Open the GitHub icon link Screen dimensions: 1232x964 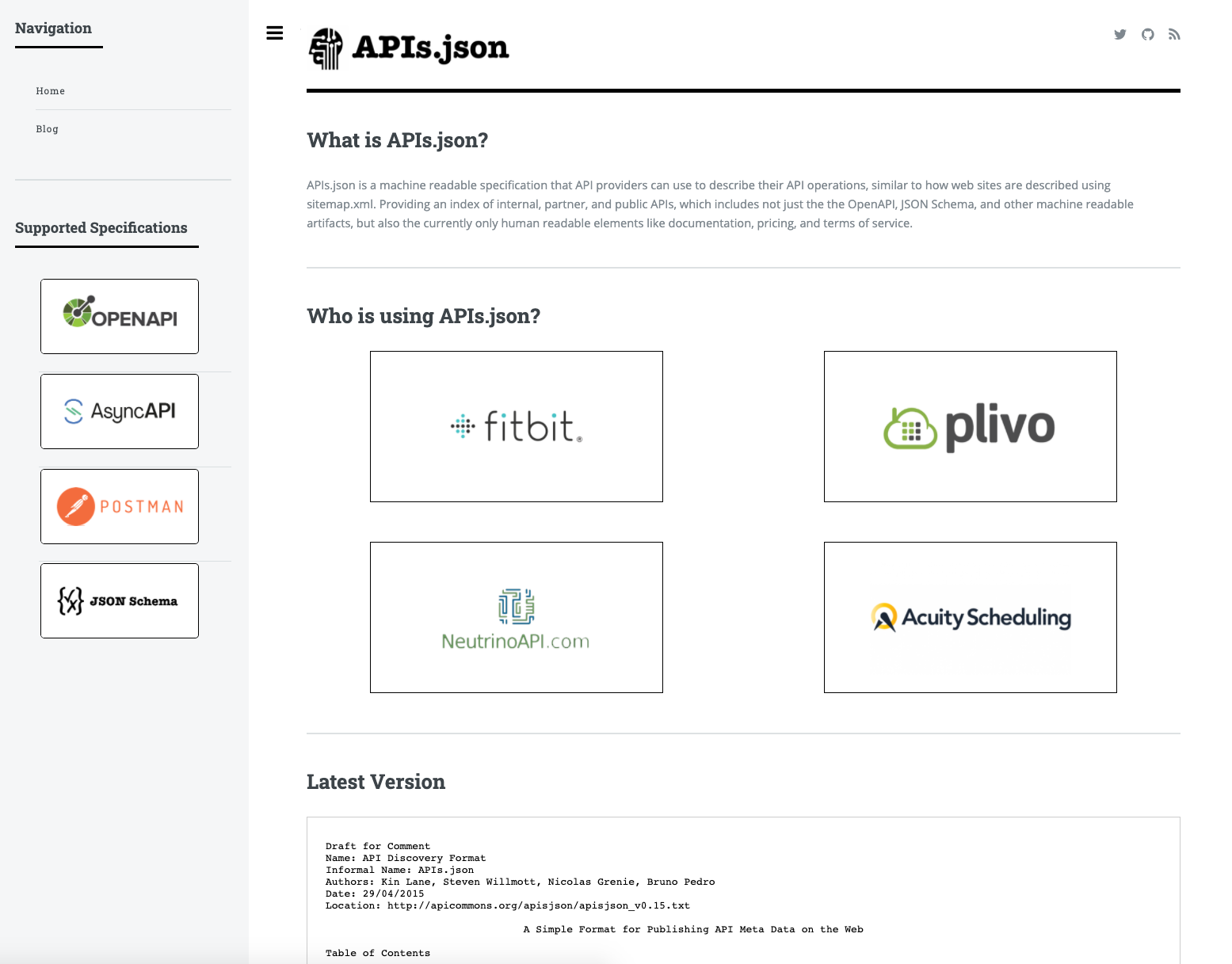pyautogui.click(x=1147, y=34)
